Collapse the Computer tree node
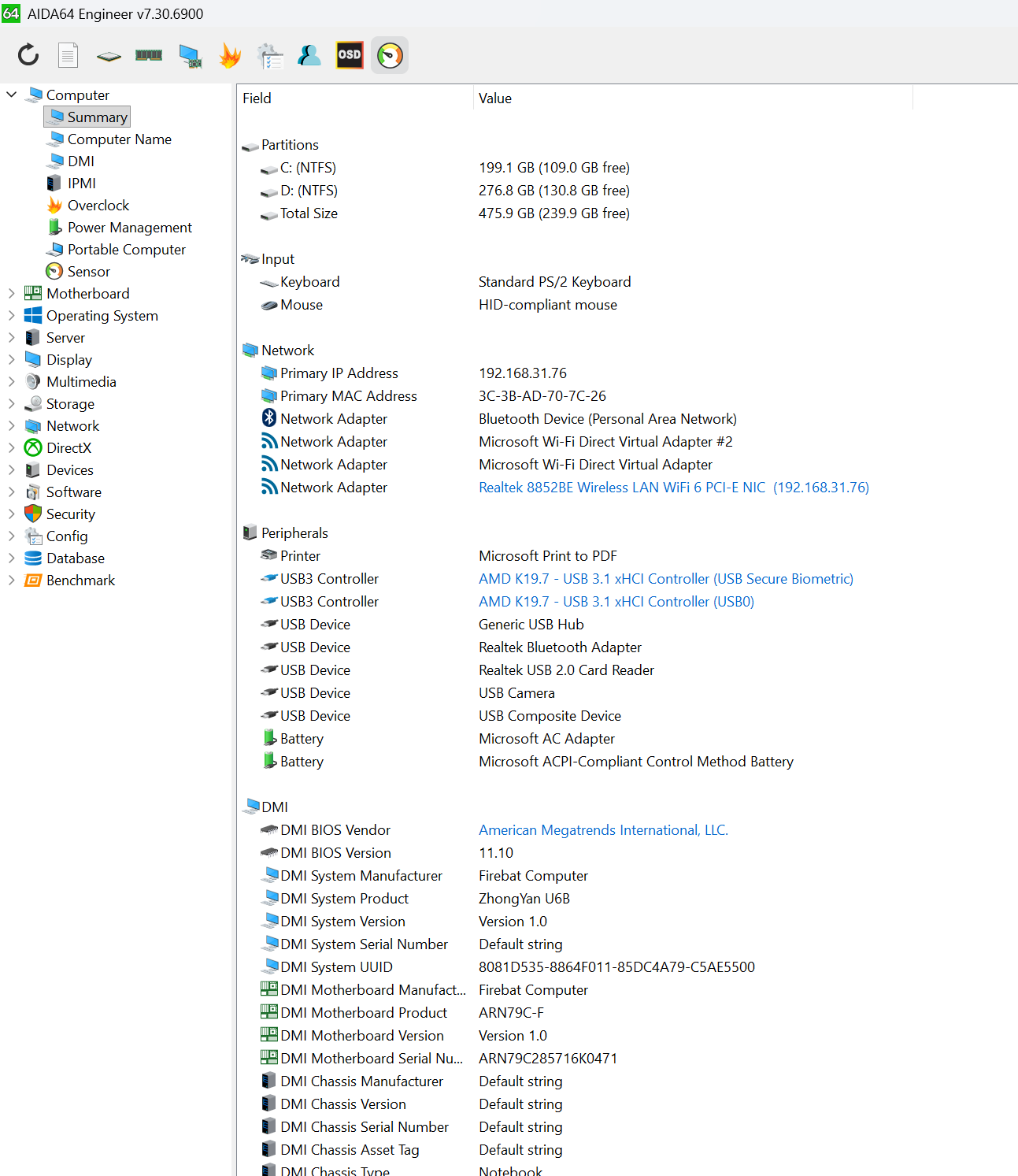This screenshot has width=1018, height=1176. 12,95
